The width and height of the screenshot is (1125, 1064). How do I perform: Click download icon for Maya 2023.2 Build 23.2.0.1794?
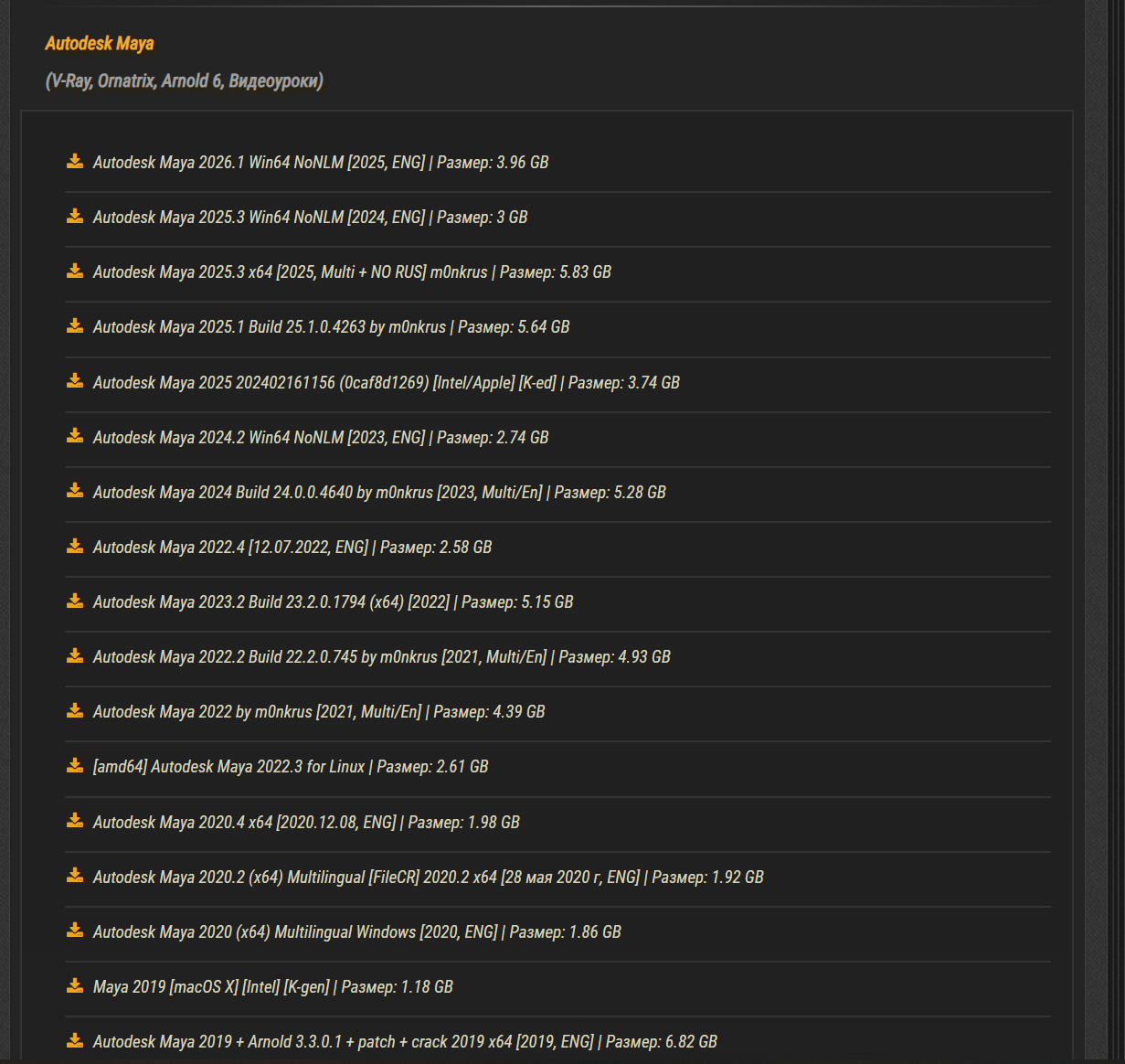click(75, 601)
